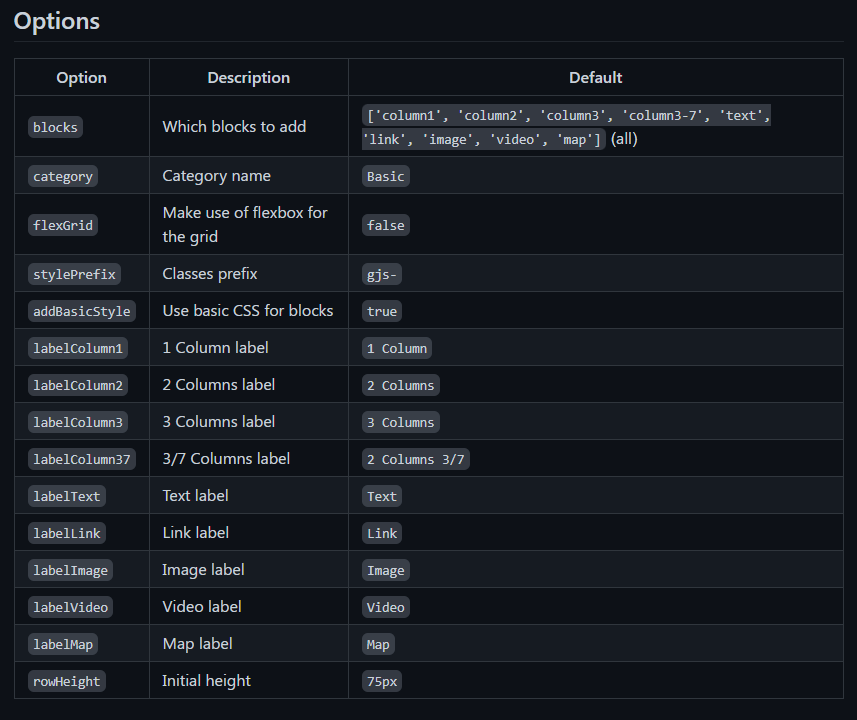This screenshot has height=720, width=857.
Task: Select the gjs- default prefix value
Action: tap(381, 274)
